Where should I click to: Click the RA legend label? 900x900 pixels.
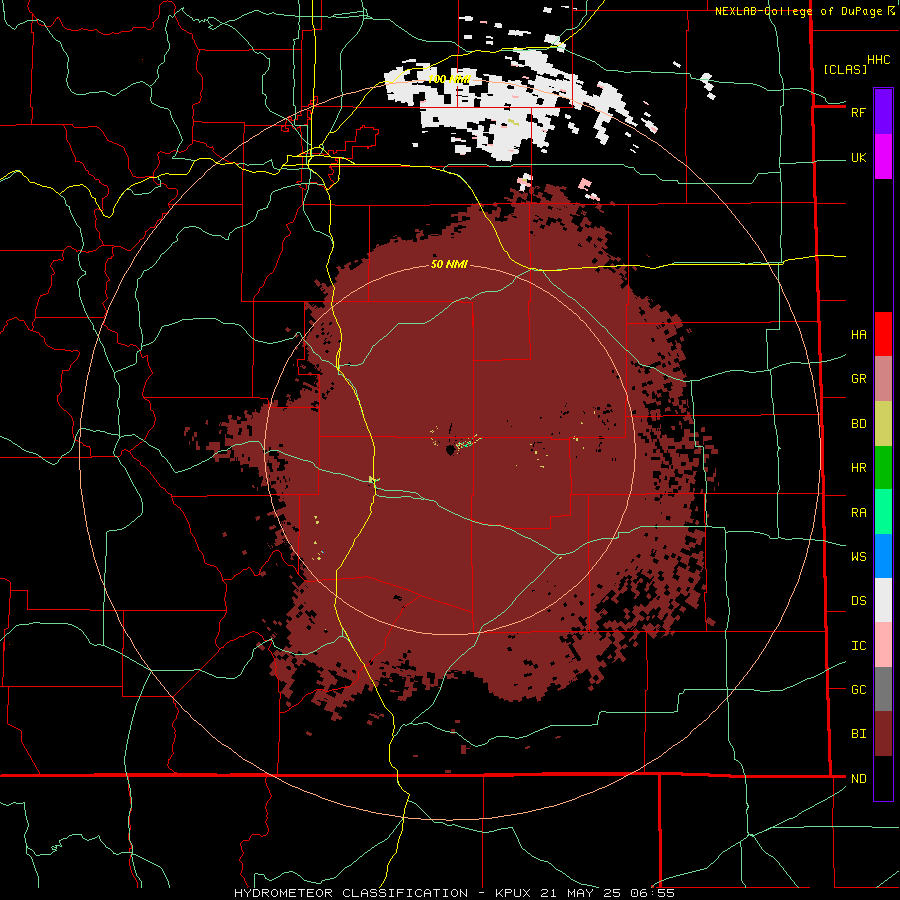coord(858,513)
